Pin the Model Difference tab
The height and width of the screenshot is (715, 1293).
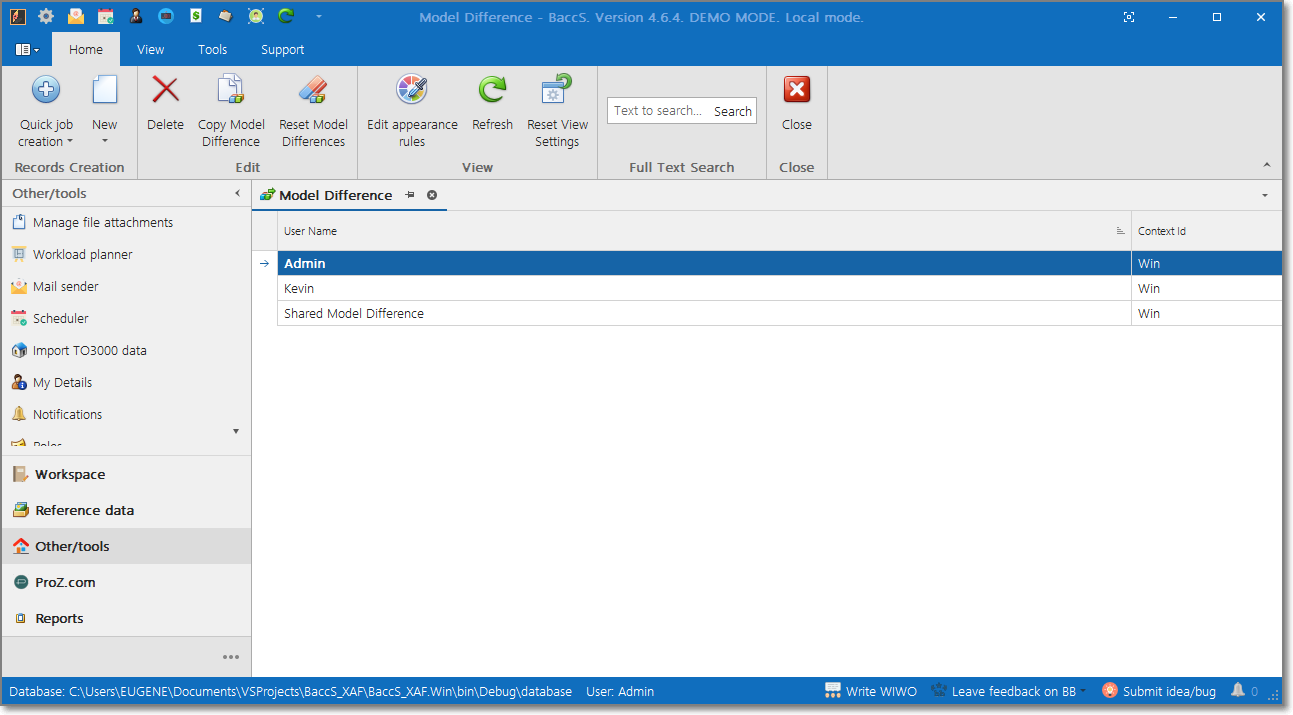click(410, 195)
